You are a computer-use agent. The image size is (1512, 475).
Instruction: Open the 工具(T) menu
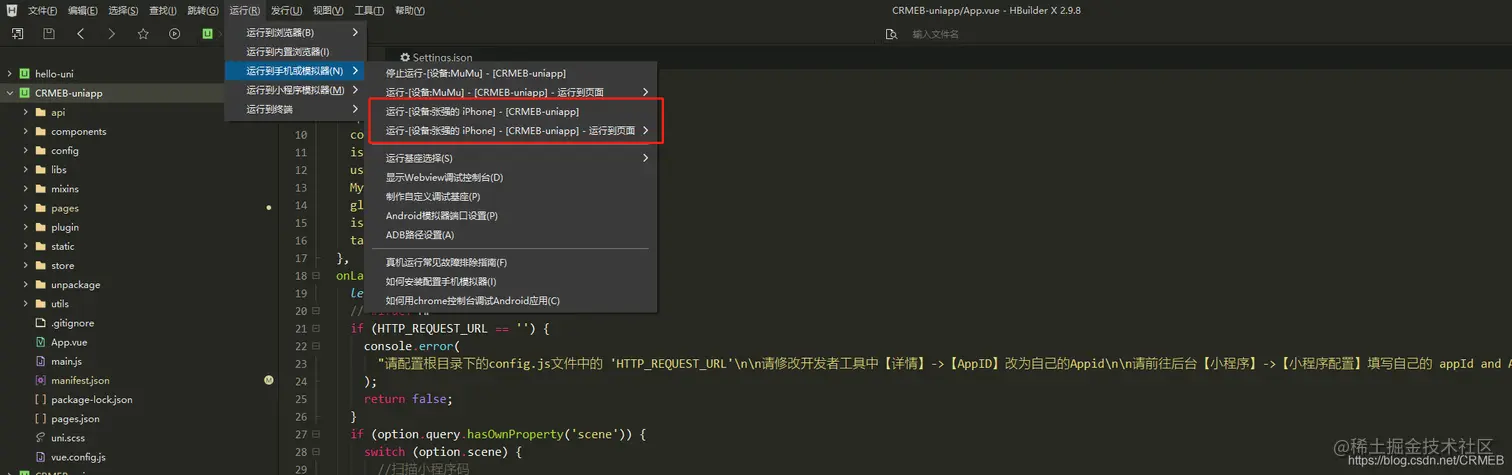[x=369, y=10]
